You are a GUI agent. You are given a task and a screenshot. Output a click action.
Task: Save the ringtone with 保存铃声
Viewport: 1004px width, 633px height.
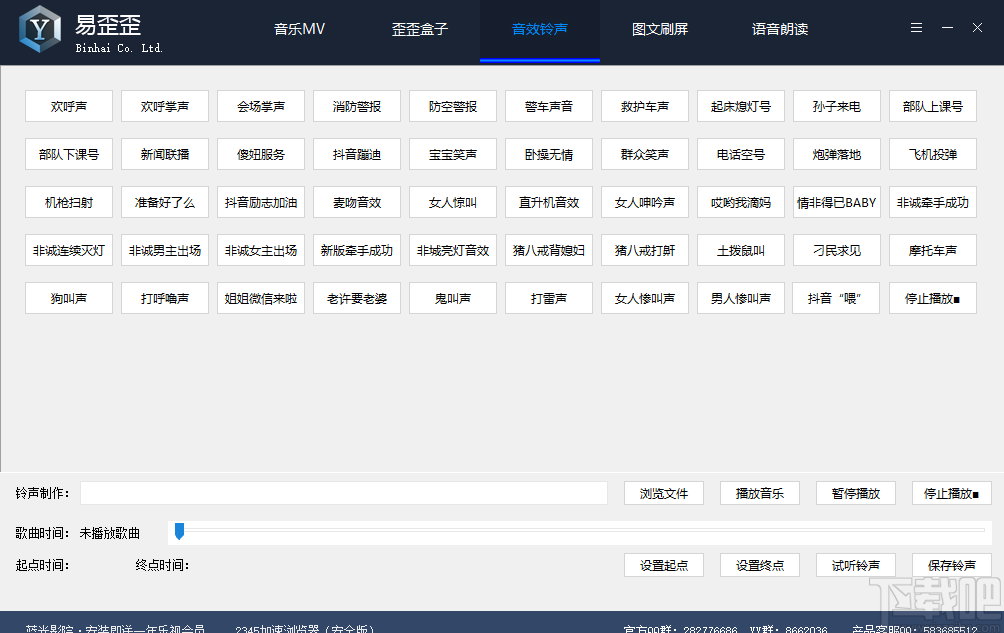(951, 564)
